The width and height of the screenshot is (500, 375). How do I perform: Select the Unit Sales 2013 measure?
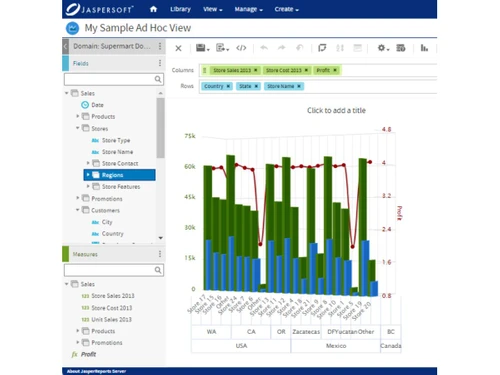pyautogui.click(x=111, y=319)
